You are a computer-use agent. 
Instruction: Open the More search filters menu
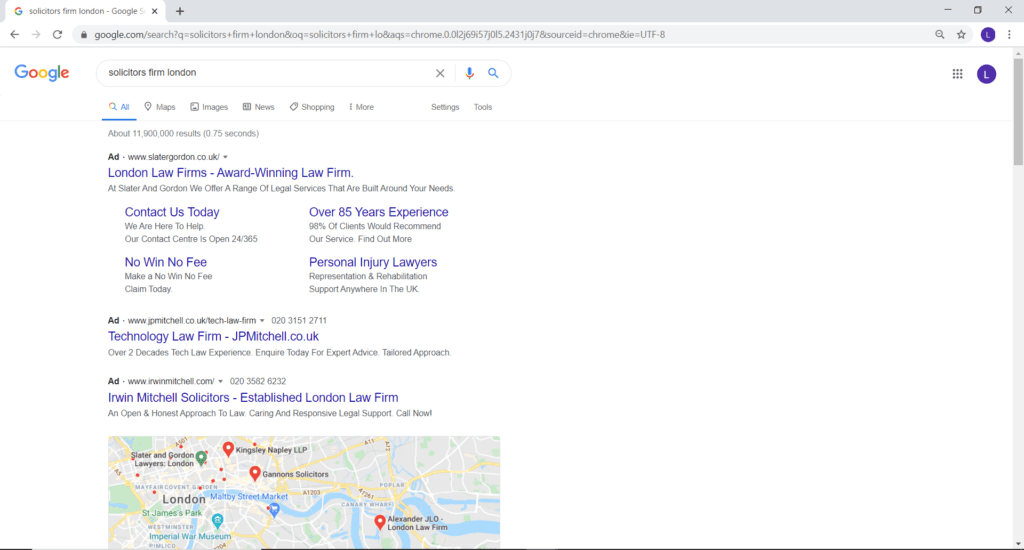(361, 107)
